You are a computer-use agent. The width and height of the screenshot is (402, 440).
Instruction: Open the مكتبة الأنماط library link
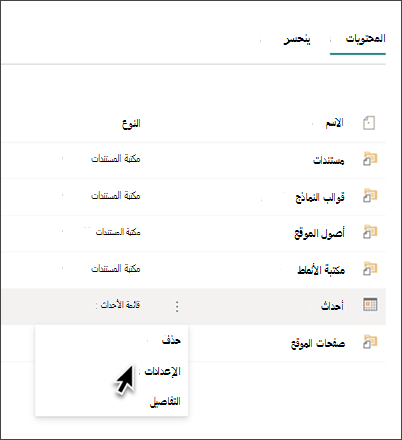pos(321,269)
